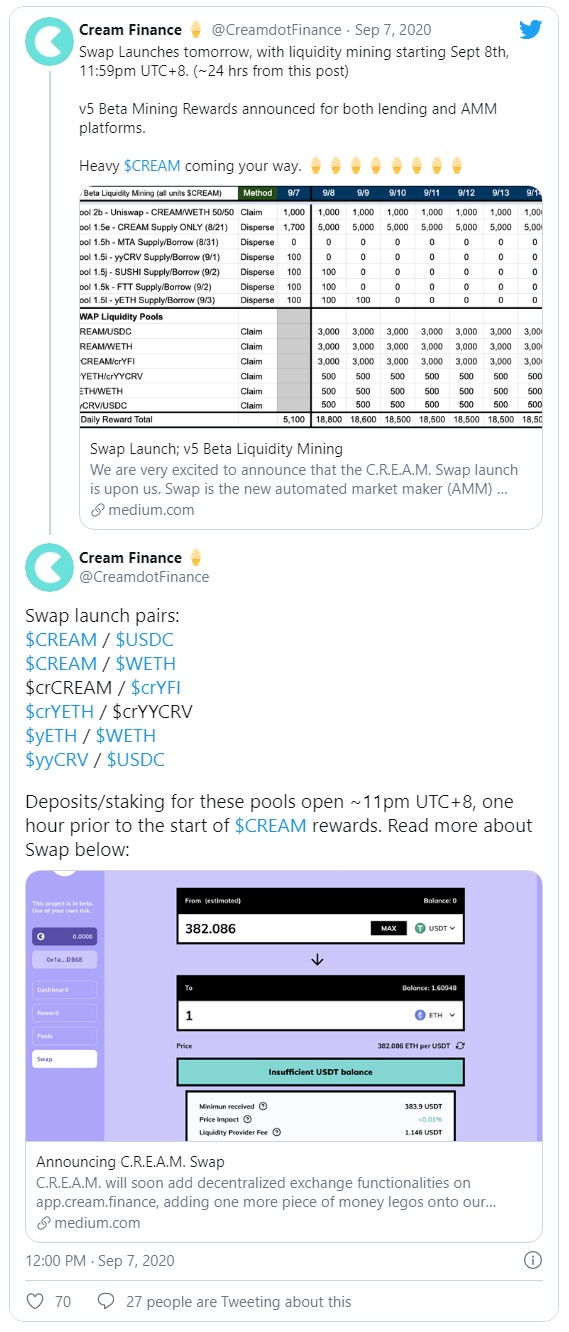The height and width of the screenshot is (1332, 569).
Task: Click the 27 people are Tweeting link
Action: 239,1301
